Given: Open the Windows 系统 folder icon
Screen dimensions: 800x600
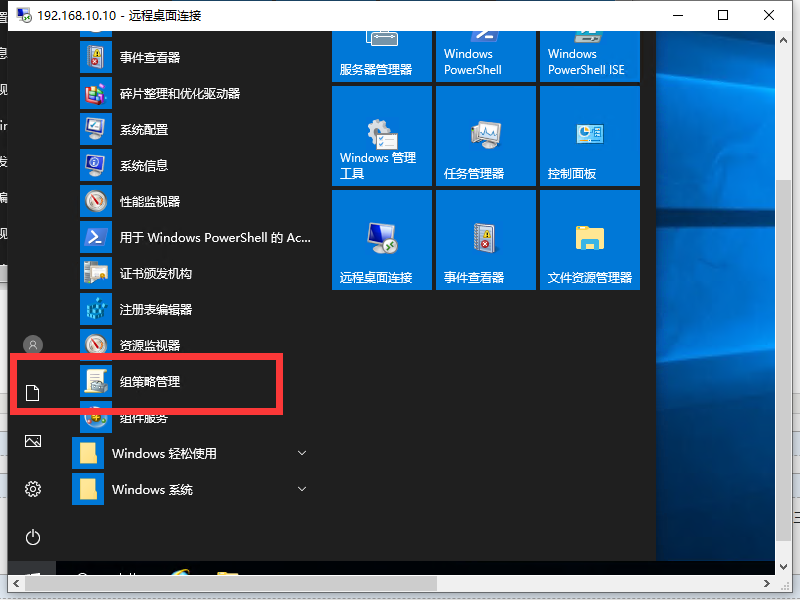Looking at the screenshot, I should 88,489.
